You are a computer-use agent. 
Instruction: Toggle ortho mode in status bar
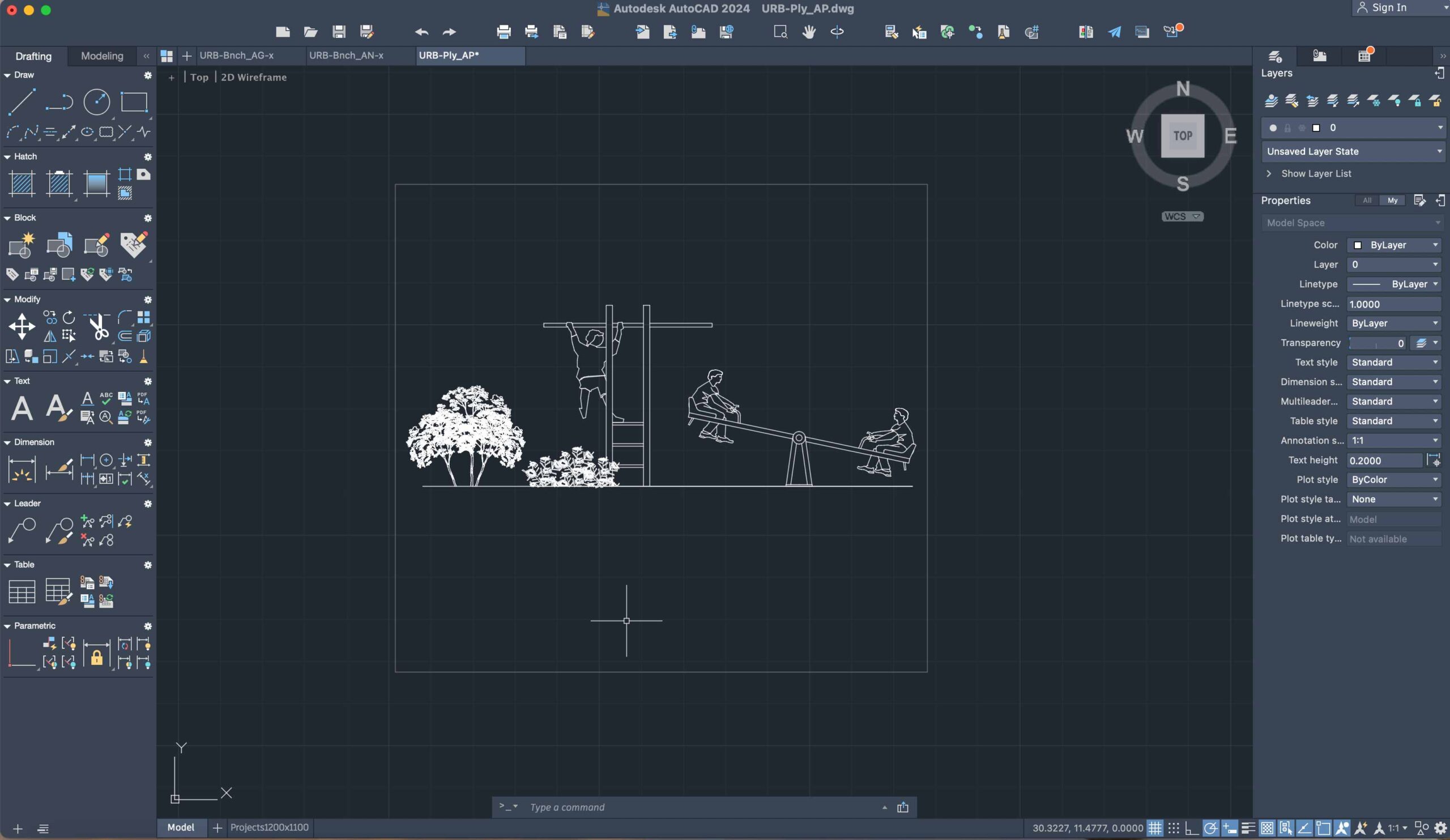tap(1192, 828)
